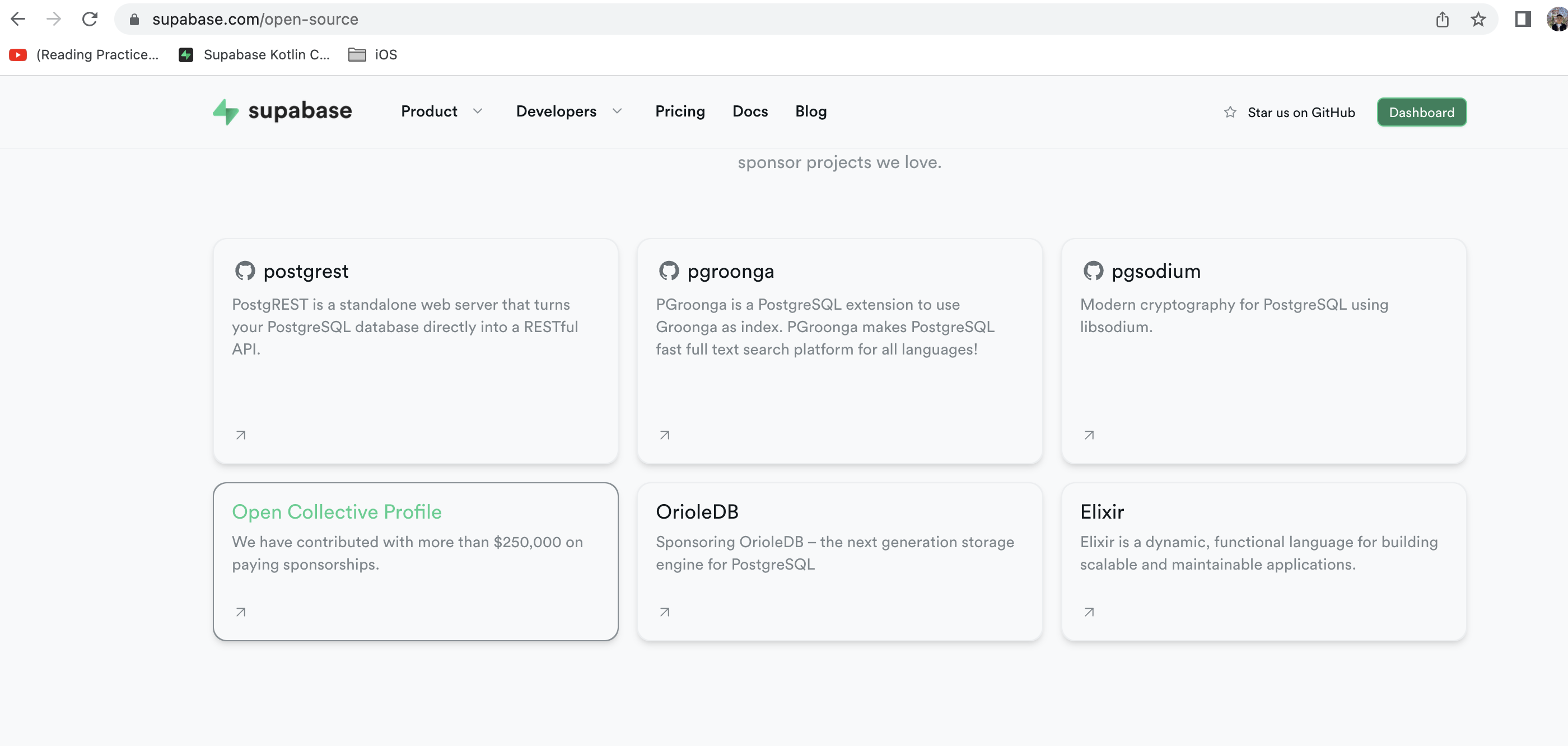The width and height of the screenshot is (1568, 746).
Task: Open the Open Collective Profile link
Action: click(337, 511)
